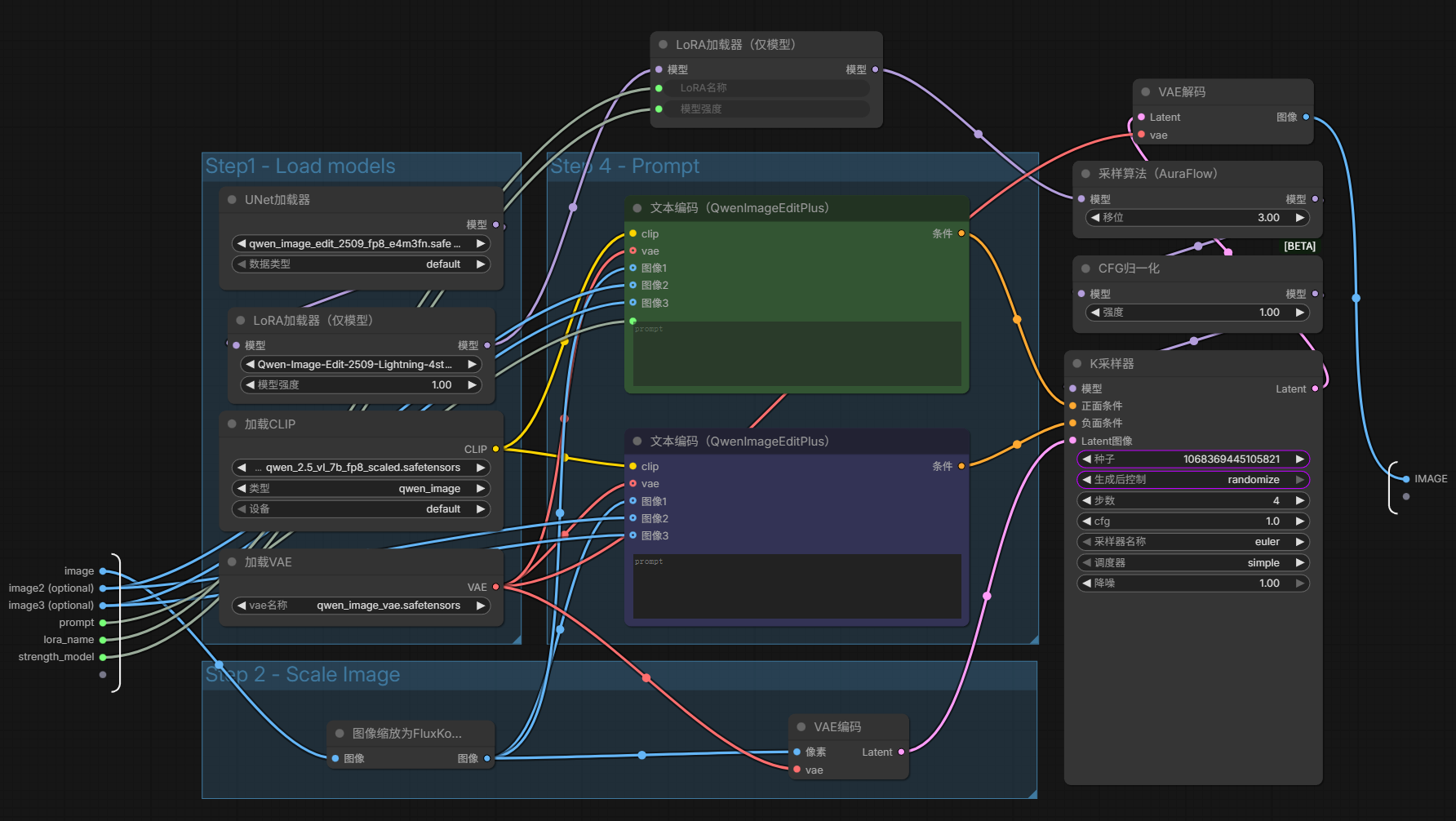Open vae名称 qwen_image_vae.safetensors dropdown
The image size is (1456, 821).
point(361,606)
